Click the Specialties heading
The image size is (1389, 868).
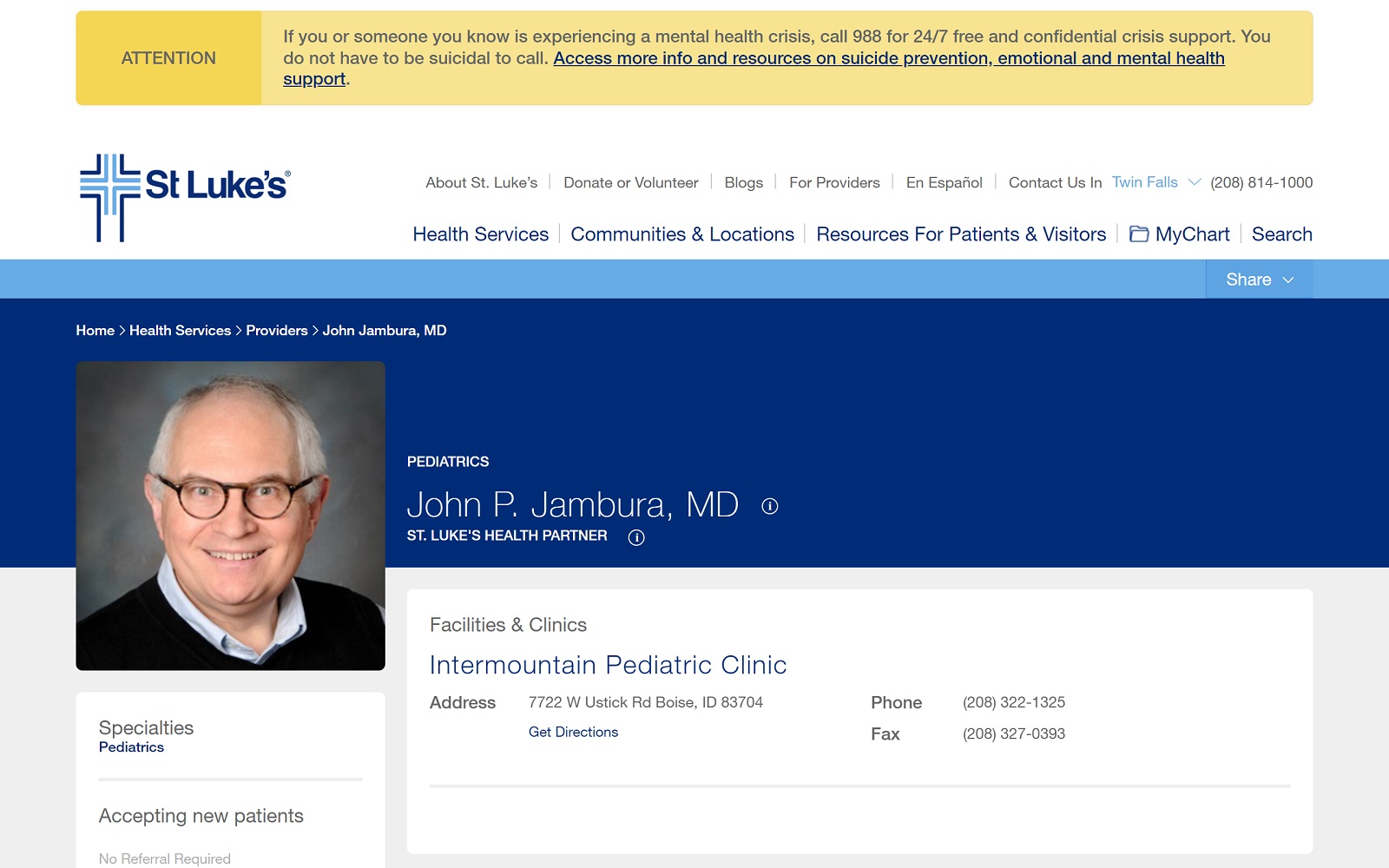pos(146,727)
